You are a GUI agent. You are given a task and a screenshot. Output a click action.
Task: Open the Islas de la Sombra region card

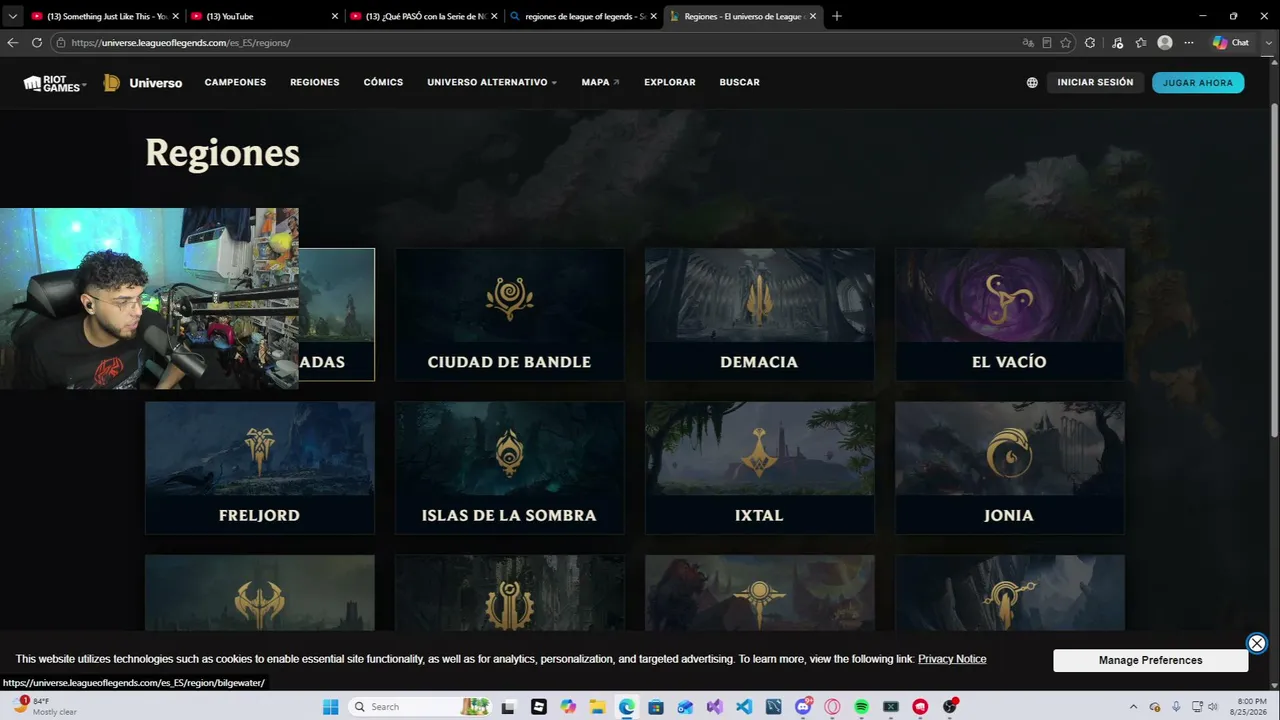point(509,468)
